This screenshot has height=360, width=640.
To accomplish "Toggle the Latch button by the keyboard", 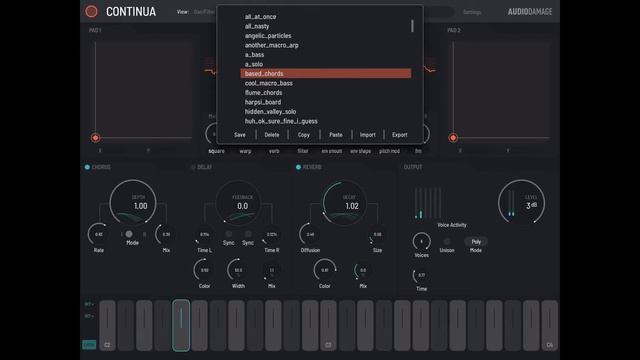I will [89, 344].
